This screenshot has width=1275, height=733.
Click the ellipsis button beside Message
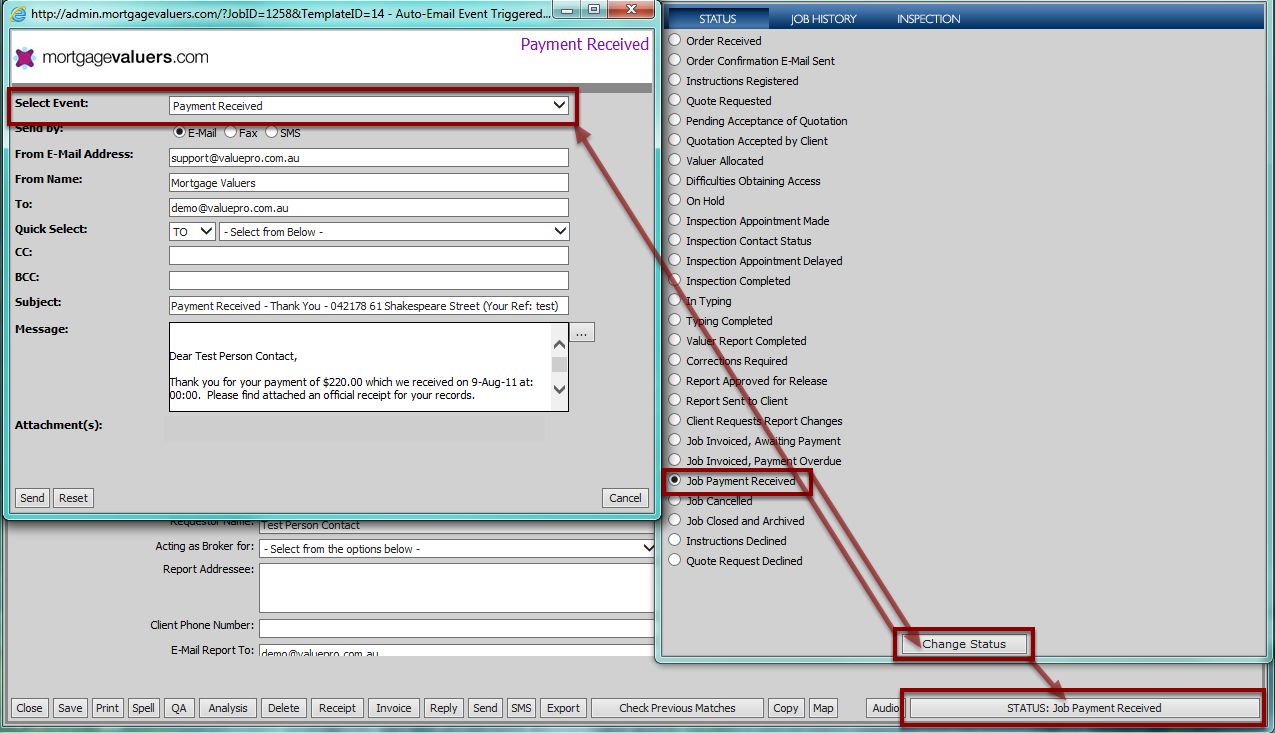point(582,332)
